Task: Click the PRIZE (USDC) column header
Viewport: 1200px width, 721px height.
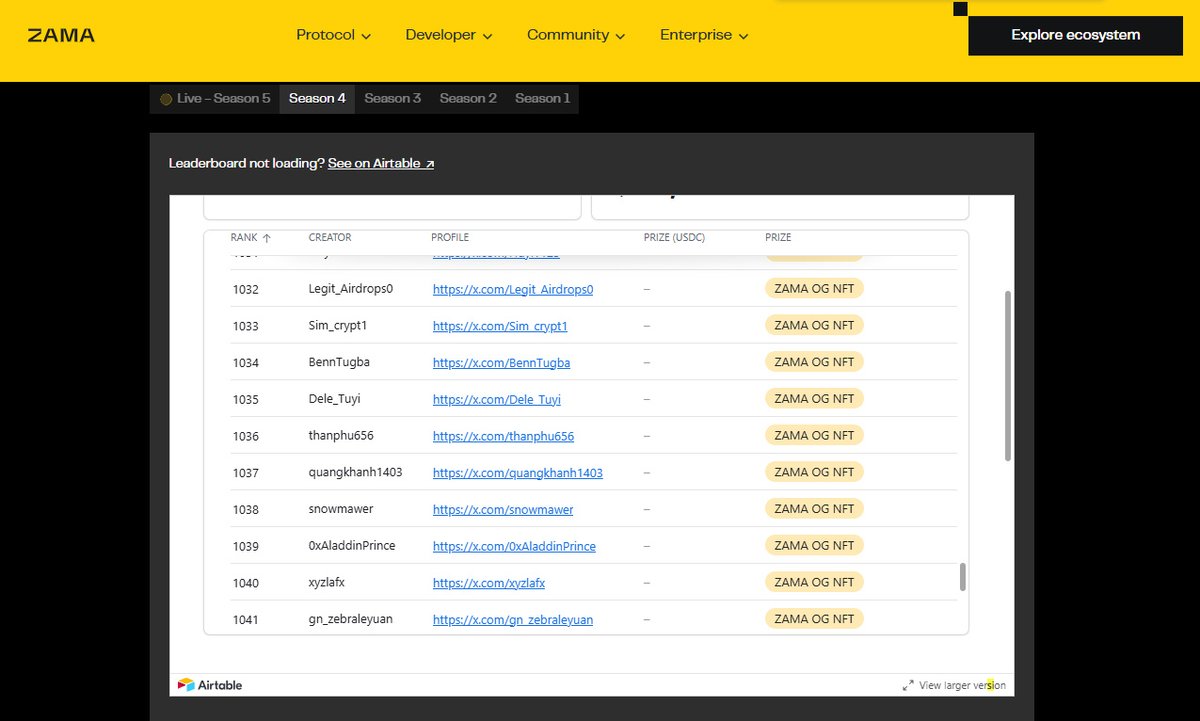Action: coord(675,238)
